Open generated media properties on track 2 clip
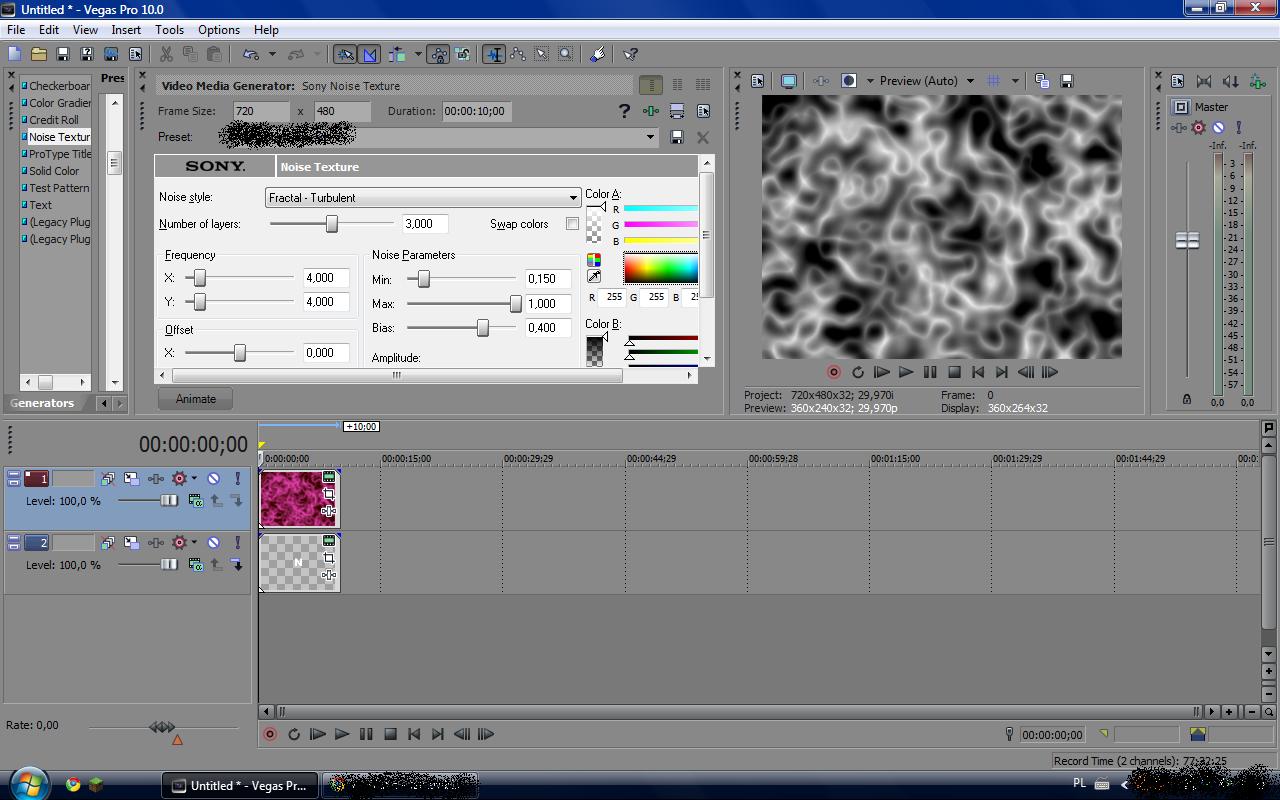The height and width of the screenshot is (800, 1280). tap(328, 541)
